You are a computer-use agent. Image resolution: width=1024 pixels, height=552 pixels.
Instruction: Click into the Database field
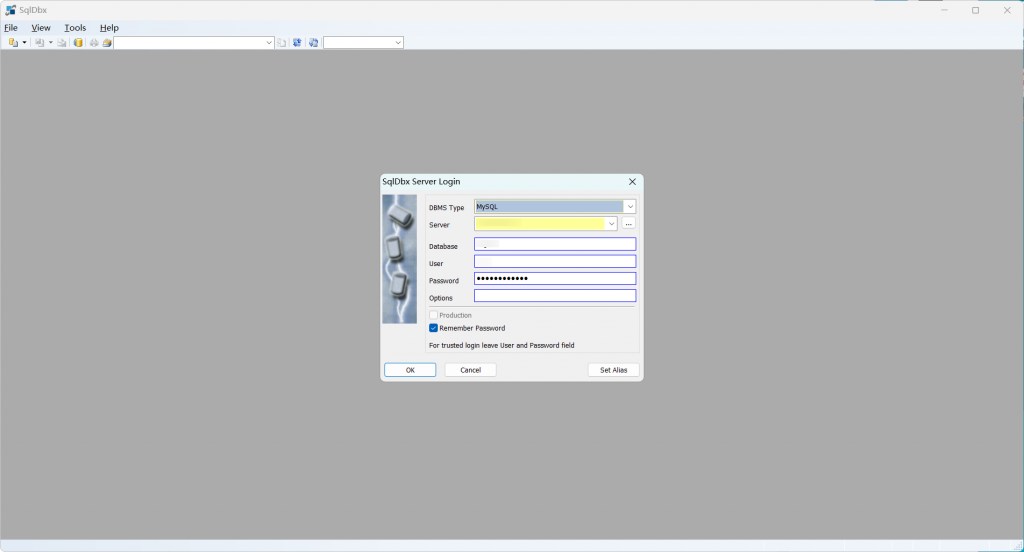[555, 244]
